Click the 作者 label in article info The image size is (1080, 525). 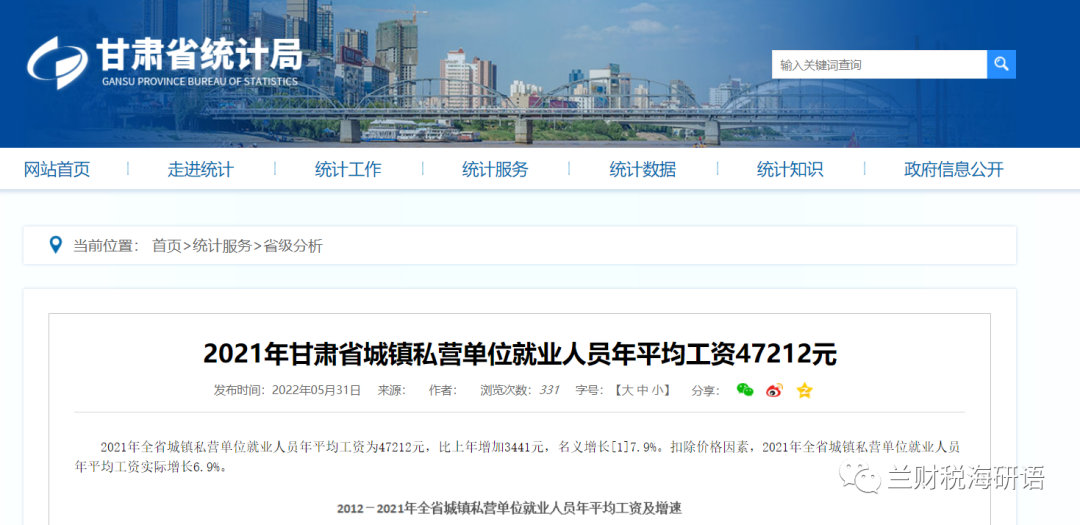point(443,390)
